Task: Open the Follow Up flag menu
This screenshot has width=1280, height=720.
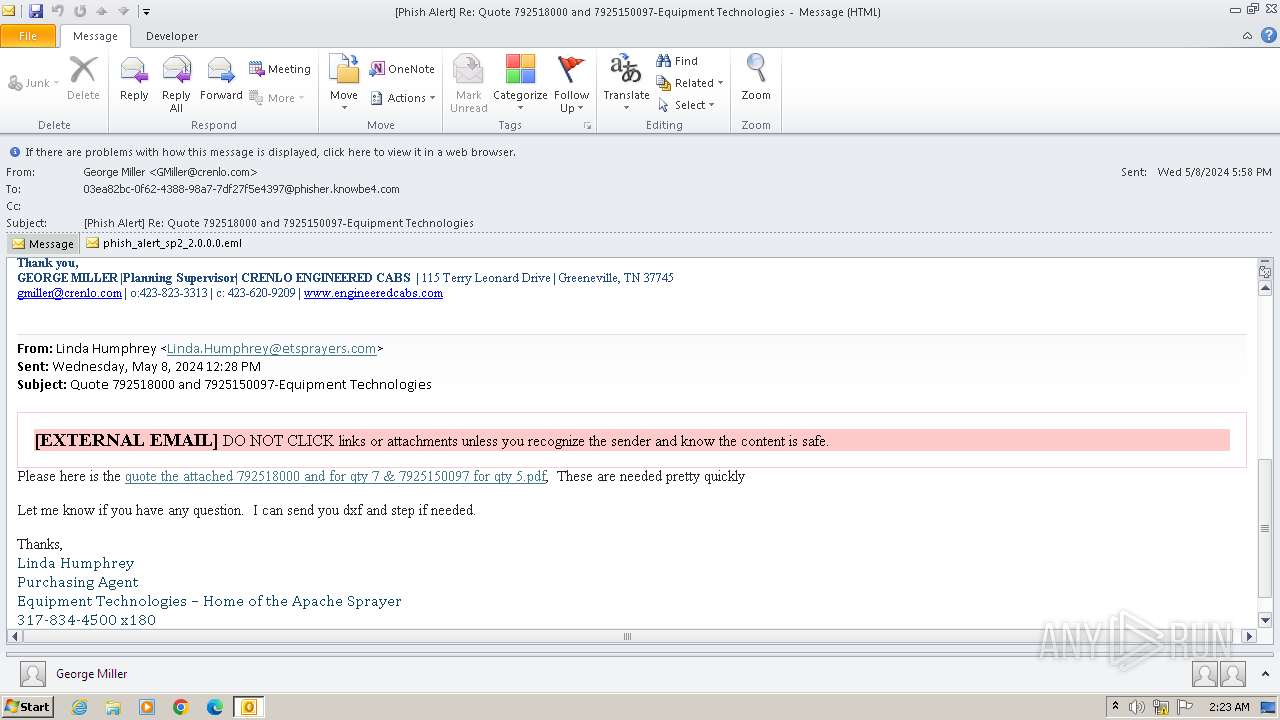Action: pos(571,84)
